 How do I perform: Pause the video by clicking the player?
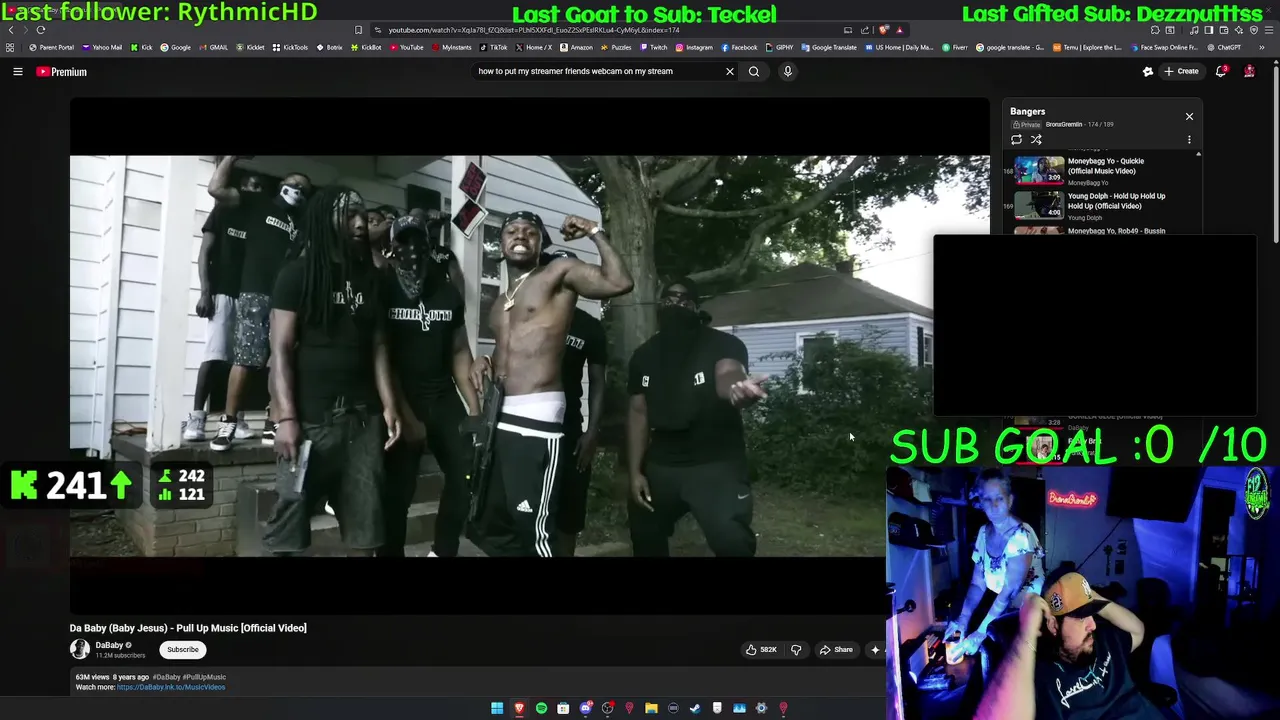530,355
